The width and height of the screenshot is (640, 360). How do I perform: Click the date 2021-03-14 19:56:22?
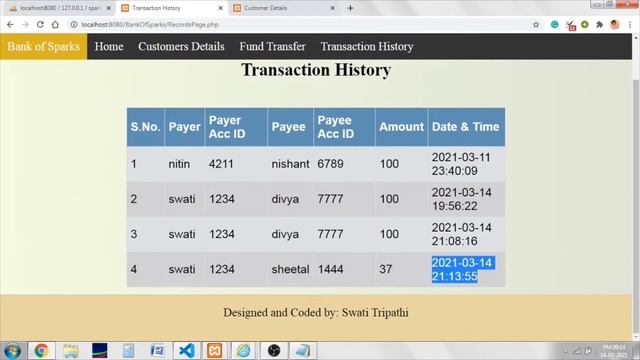pyautogui.click(x=462, y=199)
